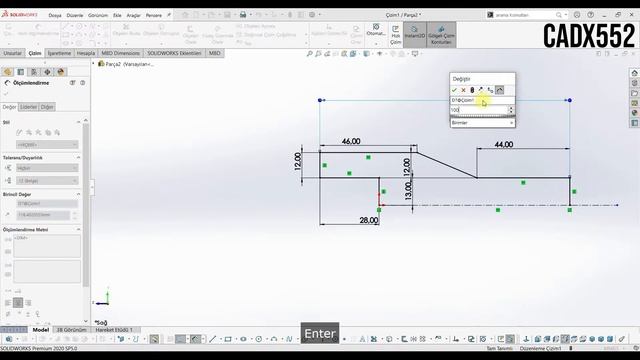640x360 pixels.
Task: Open the Design Library icon in task pane
Action: click(x=634, y=83)
